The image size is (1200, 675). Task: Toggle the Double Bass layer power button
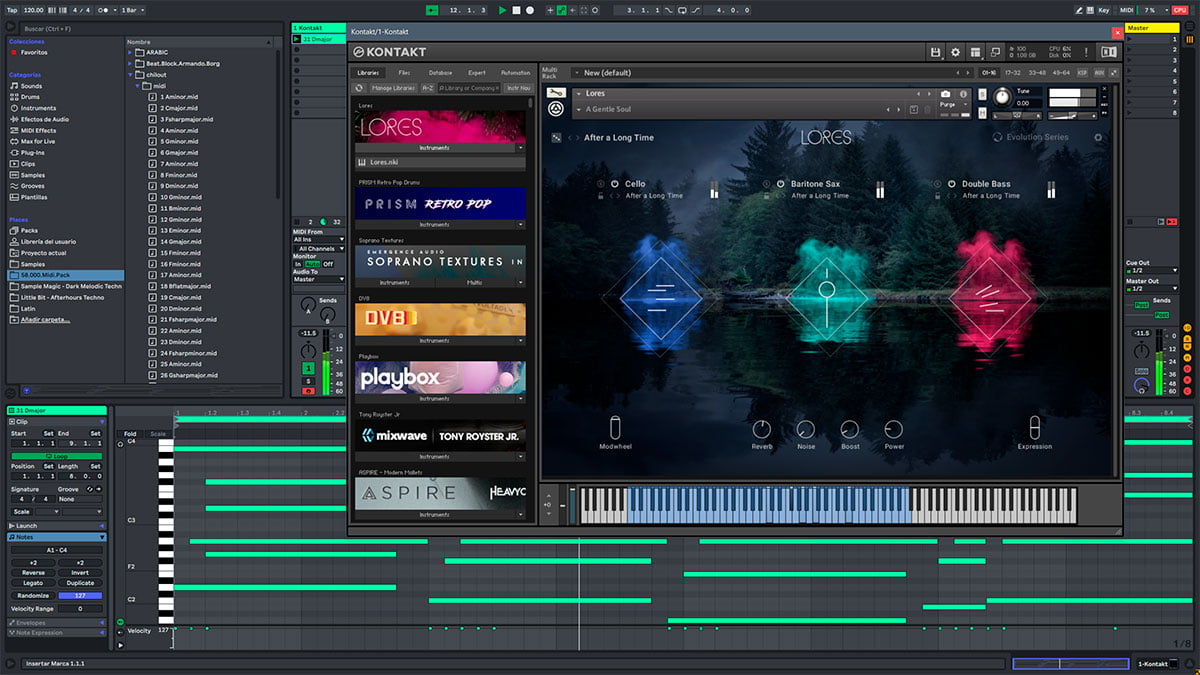tap(950, 184)
